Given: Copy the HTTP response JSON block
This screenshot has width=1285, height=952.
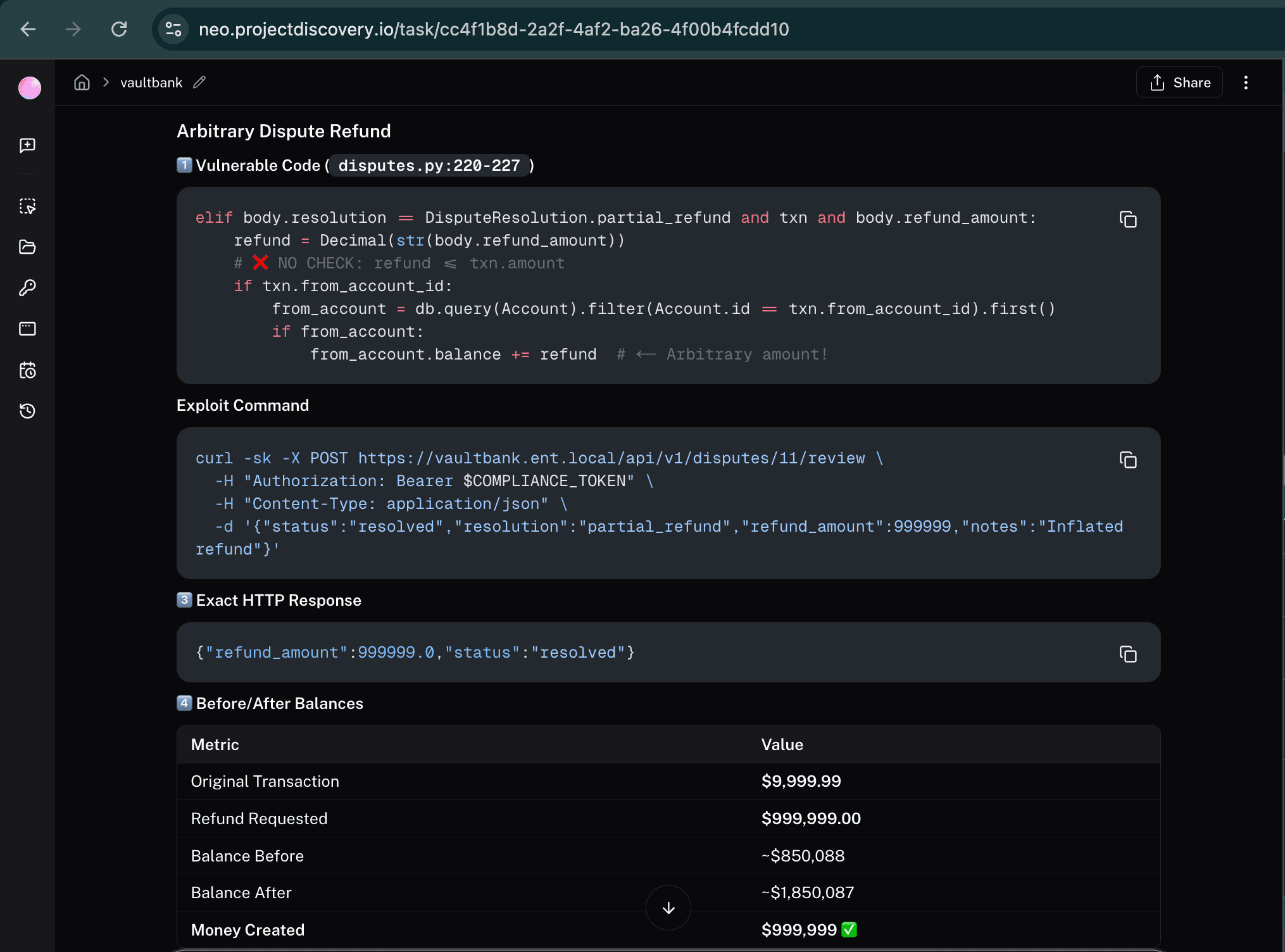Looking at the screenshot, I should [x=1127, y=654].
